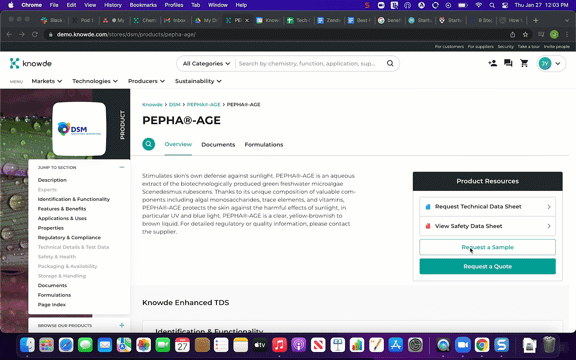Switch to the Documents tab
This screenshot has height=360, width=576.
click(218, 144)
